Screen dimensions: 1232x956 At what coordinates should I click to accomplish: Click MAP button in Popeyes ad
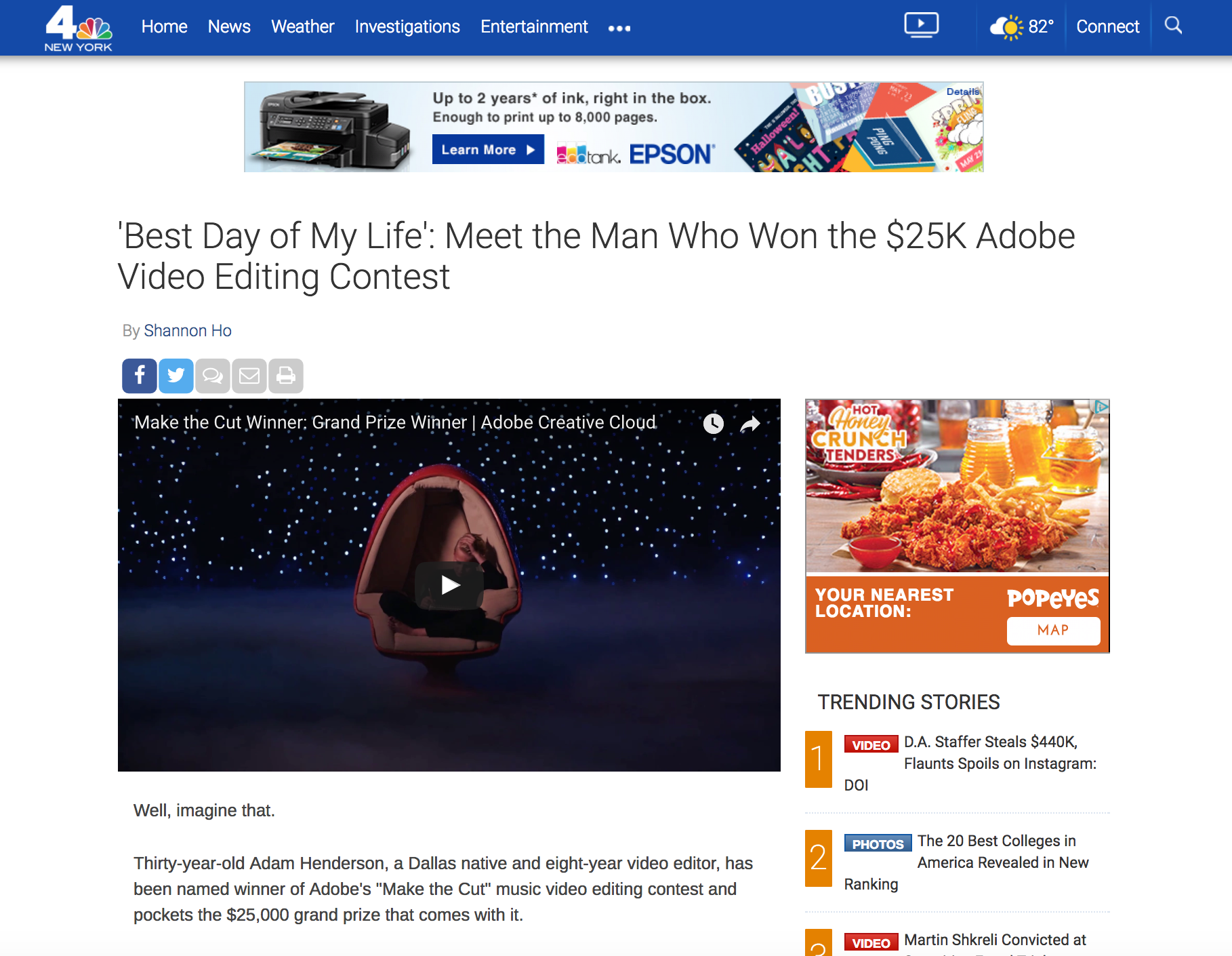tap(1053, 631)
